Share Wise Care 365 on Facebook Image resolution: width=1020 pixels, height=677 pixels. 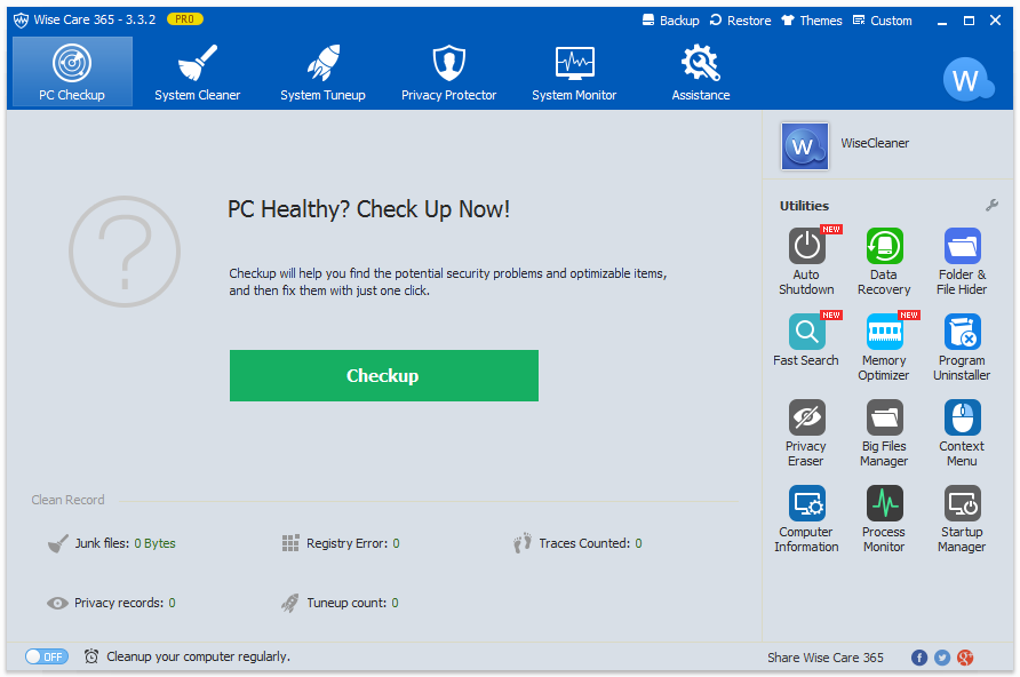pyautogui.click(x=919, y=657)
